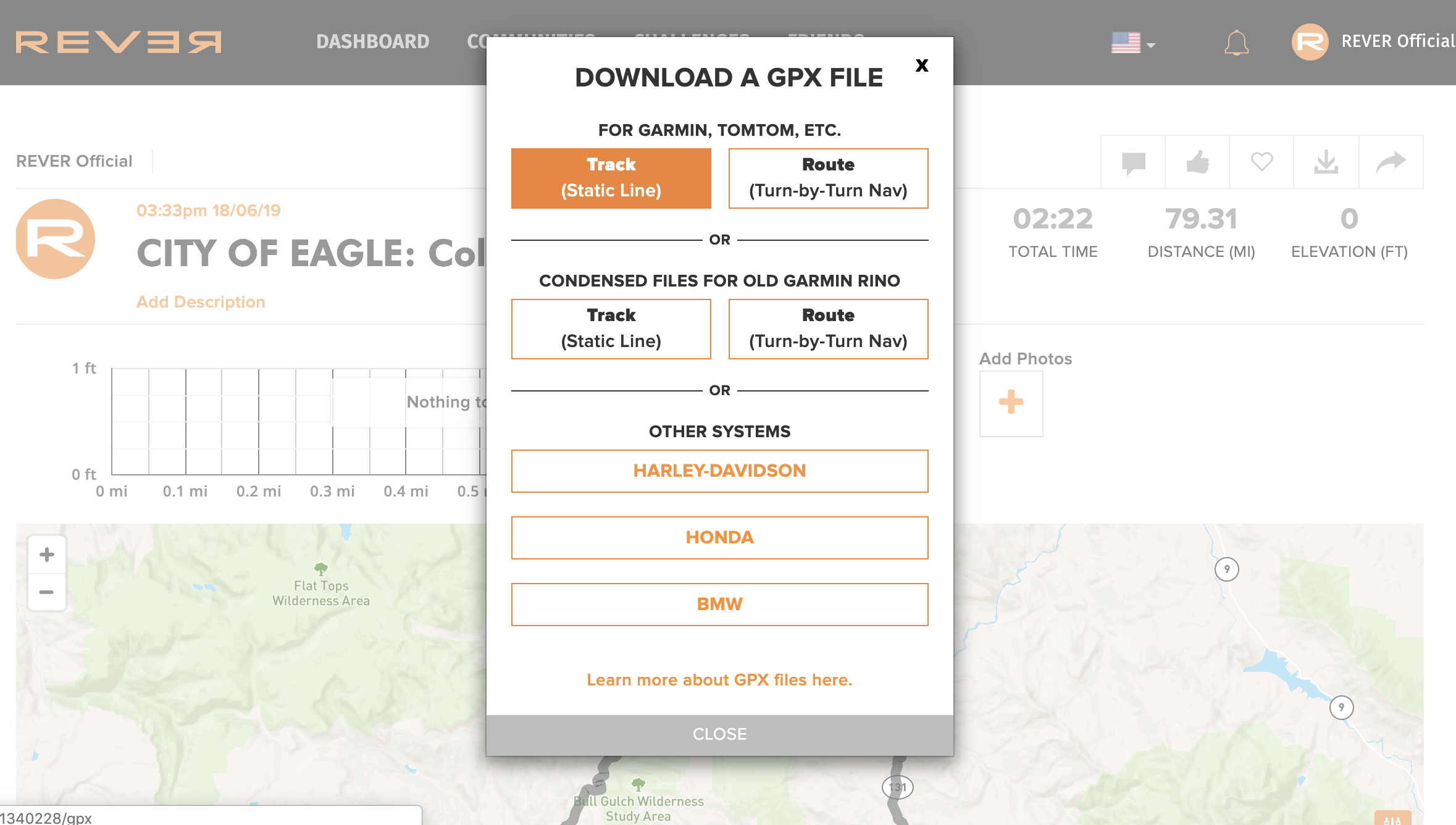Select Garmin Route (Turn-by-Turn Nav) option

(828, 178)
